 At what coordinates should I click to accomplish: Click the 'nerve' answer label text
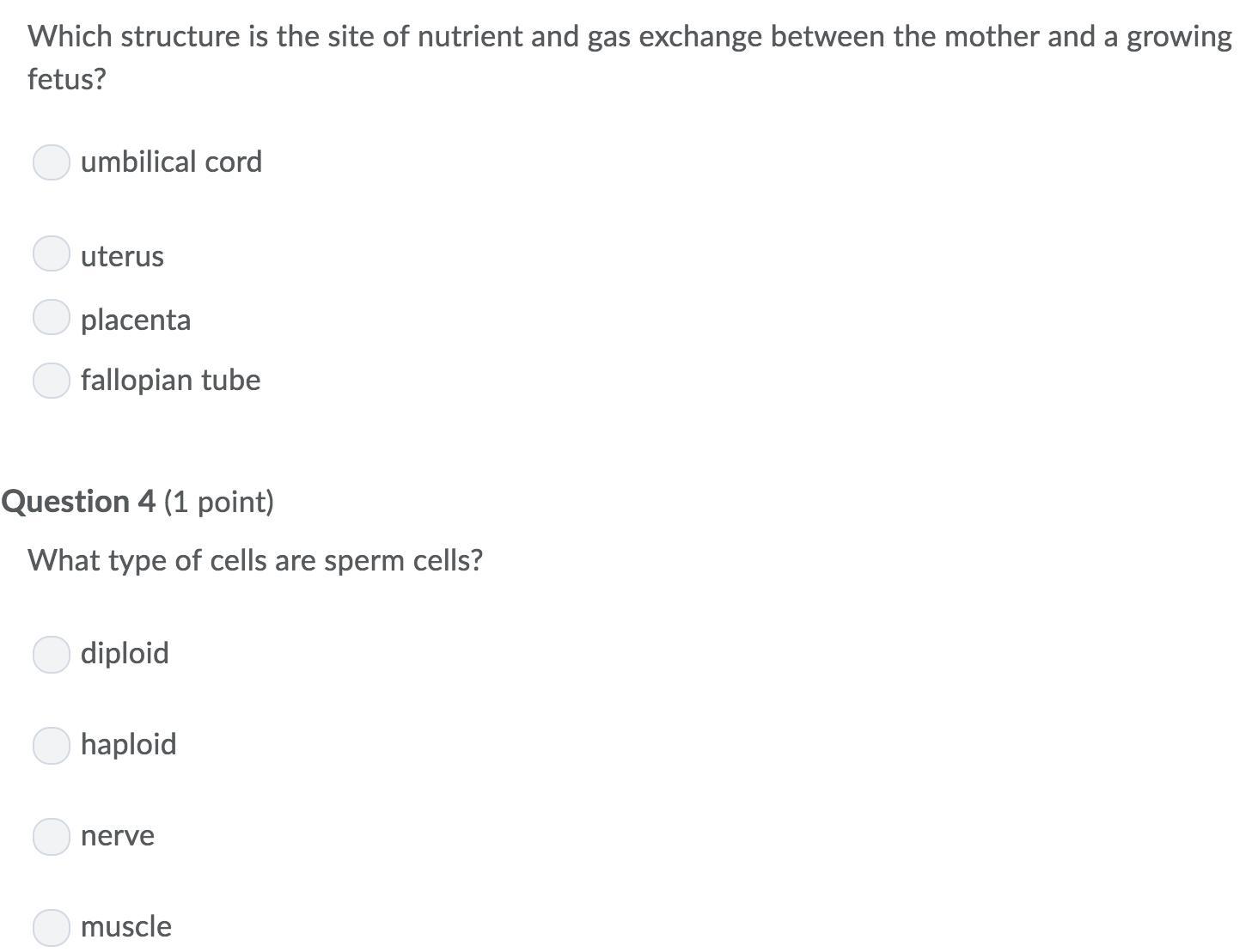118,835
